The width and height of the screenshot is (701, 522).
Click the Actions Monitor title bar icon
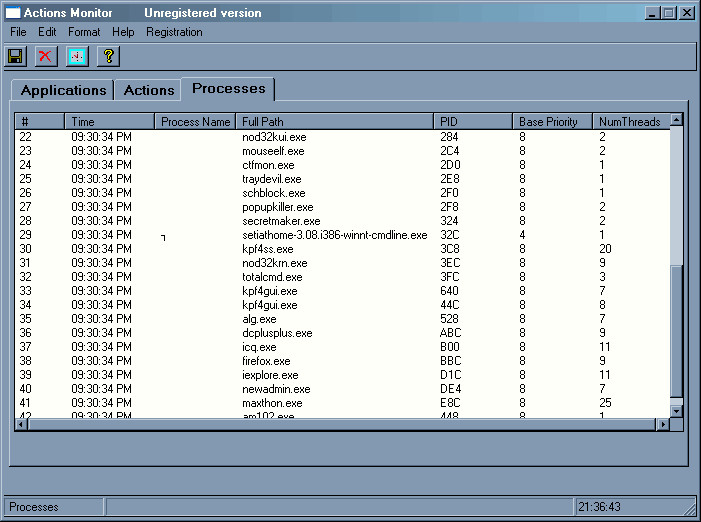pos(13,13)
